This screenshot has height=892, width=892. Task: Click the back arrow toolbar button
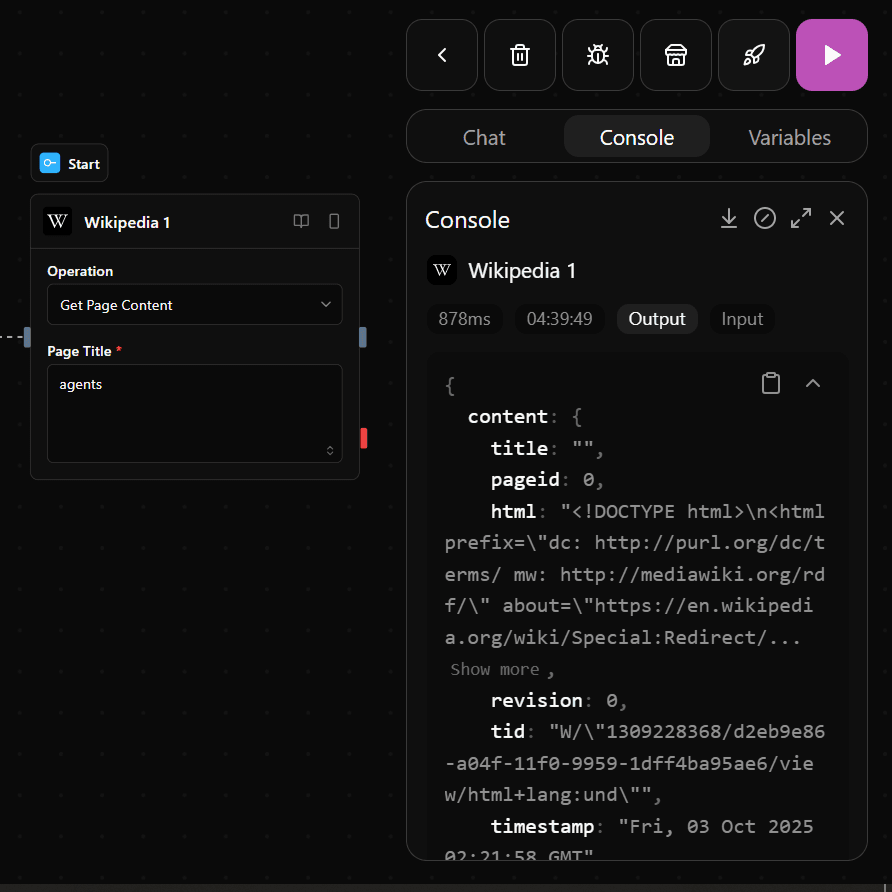pyautogui.click(x=442, y=55)
